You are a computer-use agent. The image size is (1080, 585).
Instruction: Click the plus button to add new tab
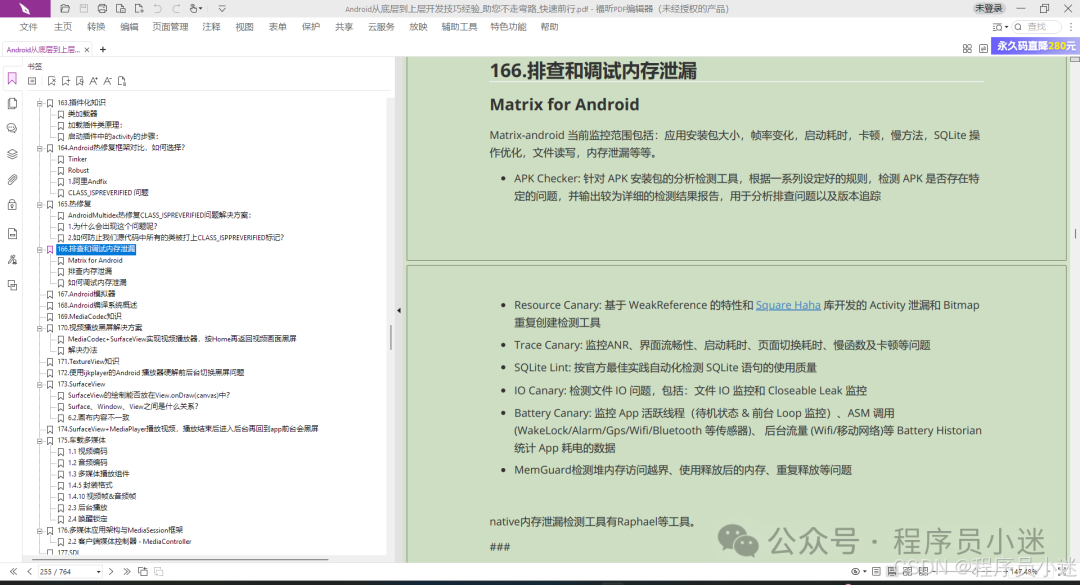pos(103,50)
